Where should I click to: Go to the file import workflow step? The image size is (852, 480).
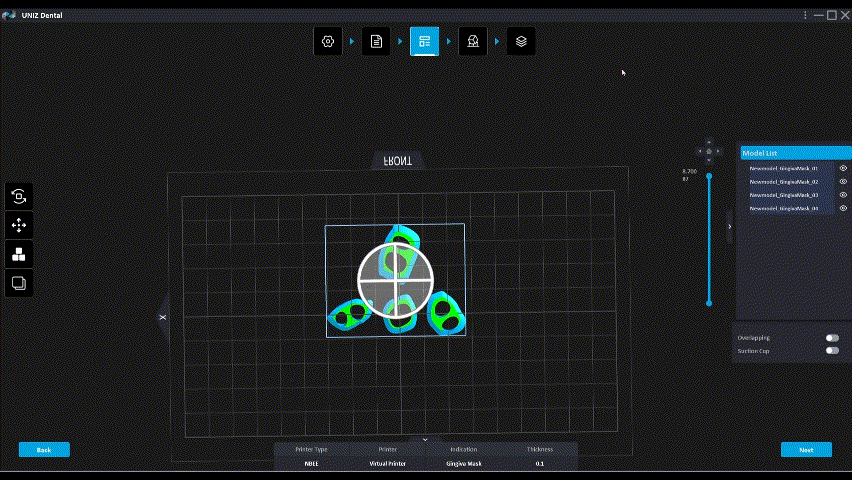point(376,41)
